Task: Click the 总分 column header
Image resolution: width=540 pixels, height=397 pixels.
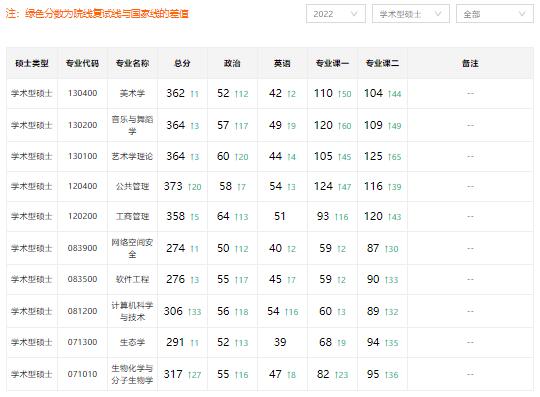Action: tap(182, 63)
